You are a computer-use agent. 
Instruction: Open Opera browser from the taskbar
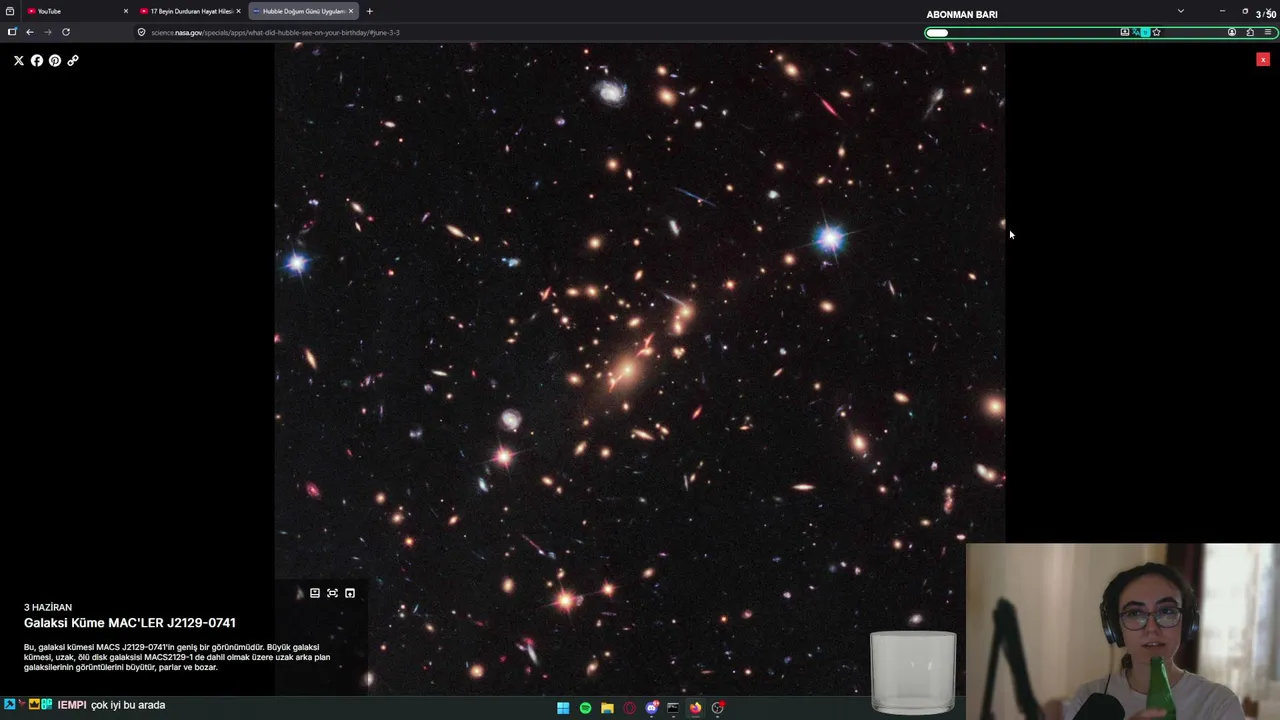(x=629, y=708)
